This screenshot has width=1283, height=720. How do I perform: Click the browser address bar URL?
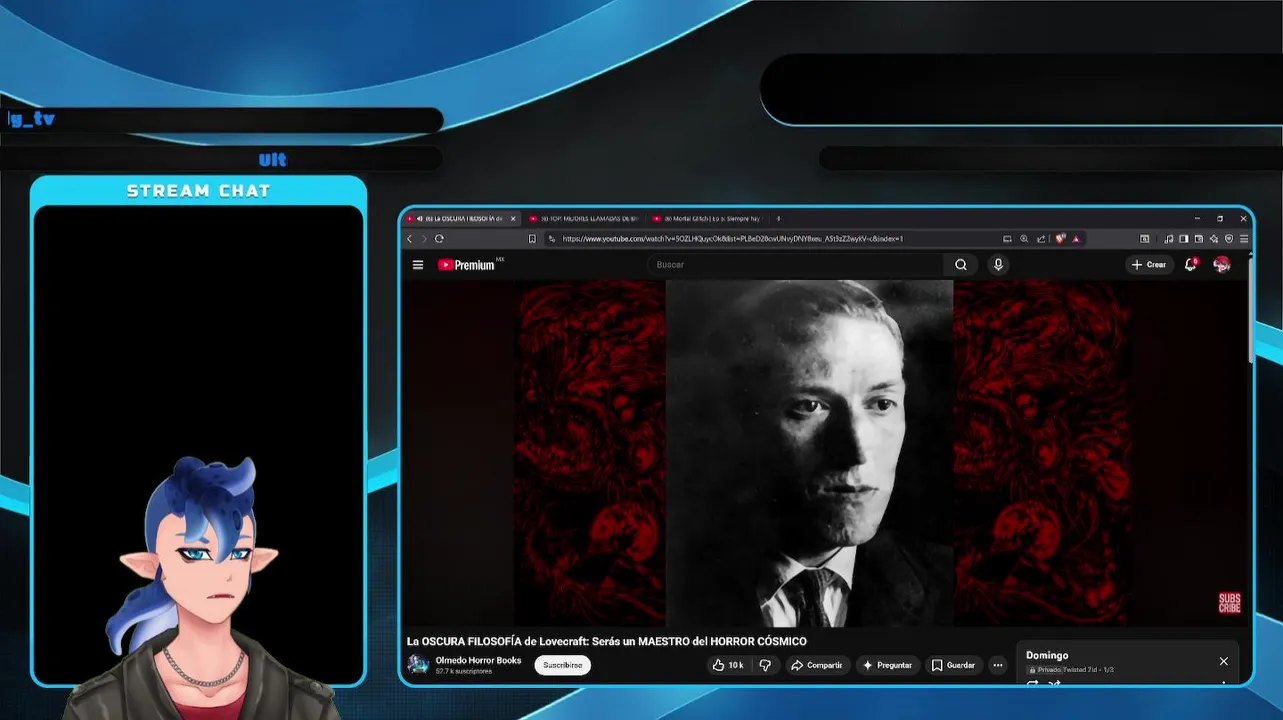click(x=733, y=239)
